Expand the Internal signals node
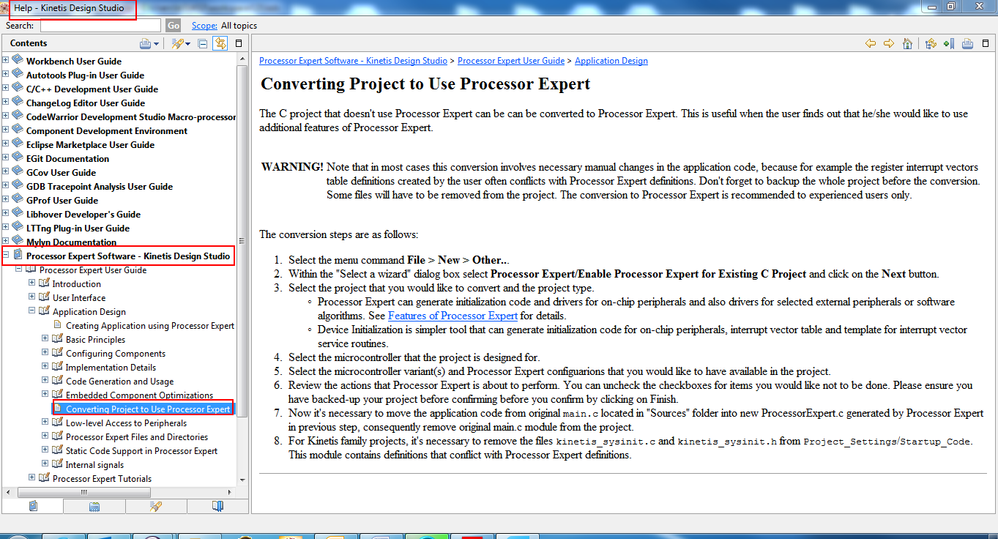The width and height of the screenshot is (998, 539). (45, 463)
